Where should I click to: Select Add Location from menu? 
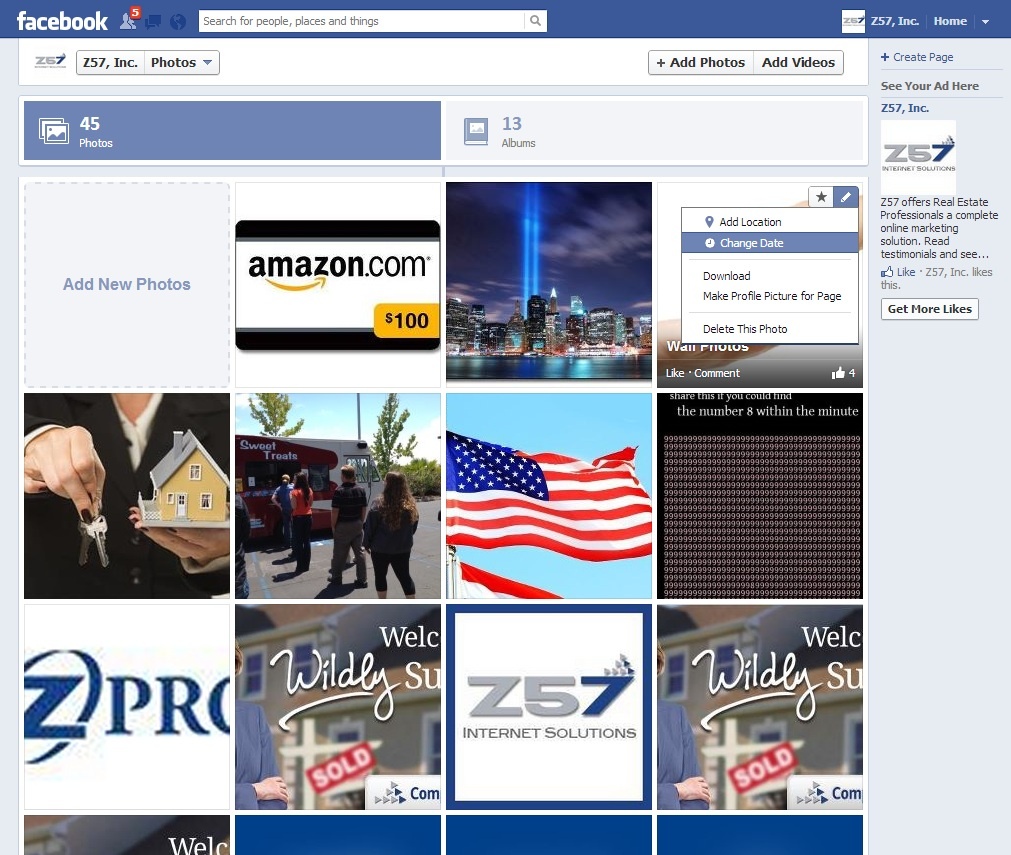pos(770,222)
